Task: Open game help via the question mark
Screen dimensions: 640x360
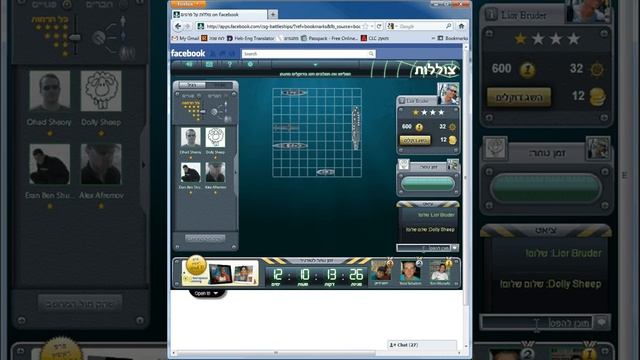Action: tap(230, 64)
